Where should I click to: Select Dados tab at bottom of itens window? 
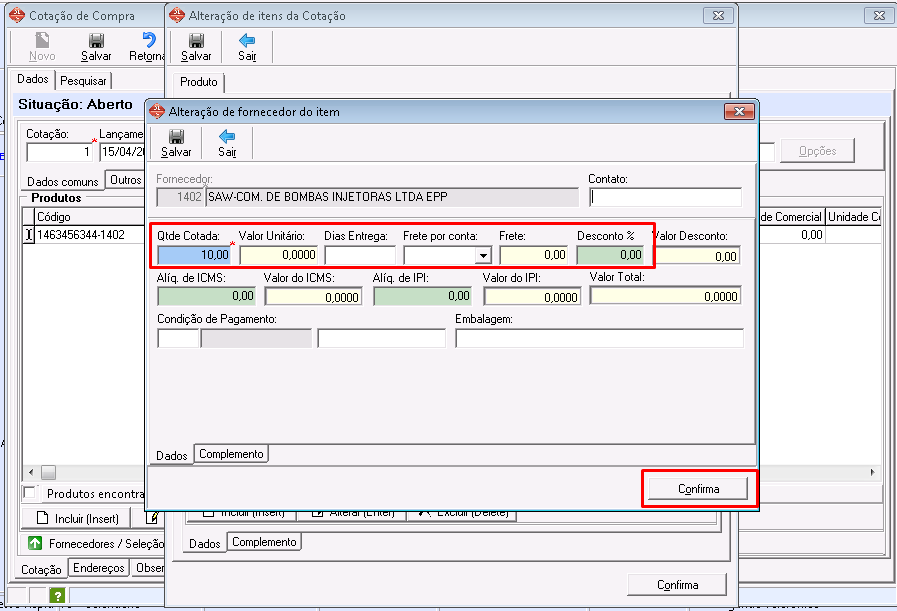[205, 543]
